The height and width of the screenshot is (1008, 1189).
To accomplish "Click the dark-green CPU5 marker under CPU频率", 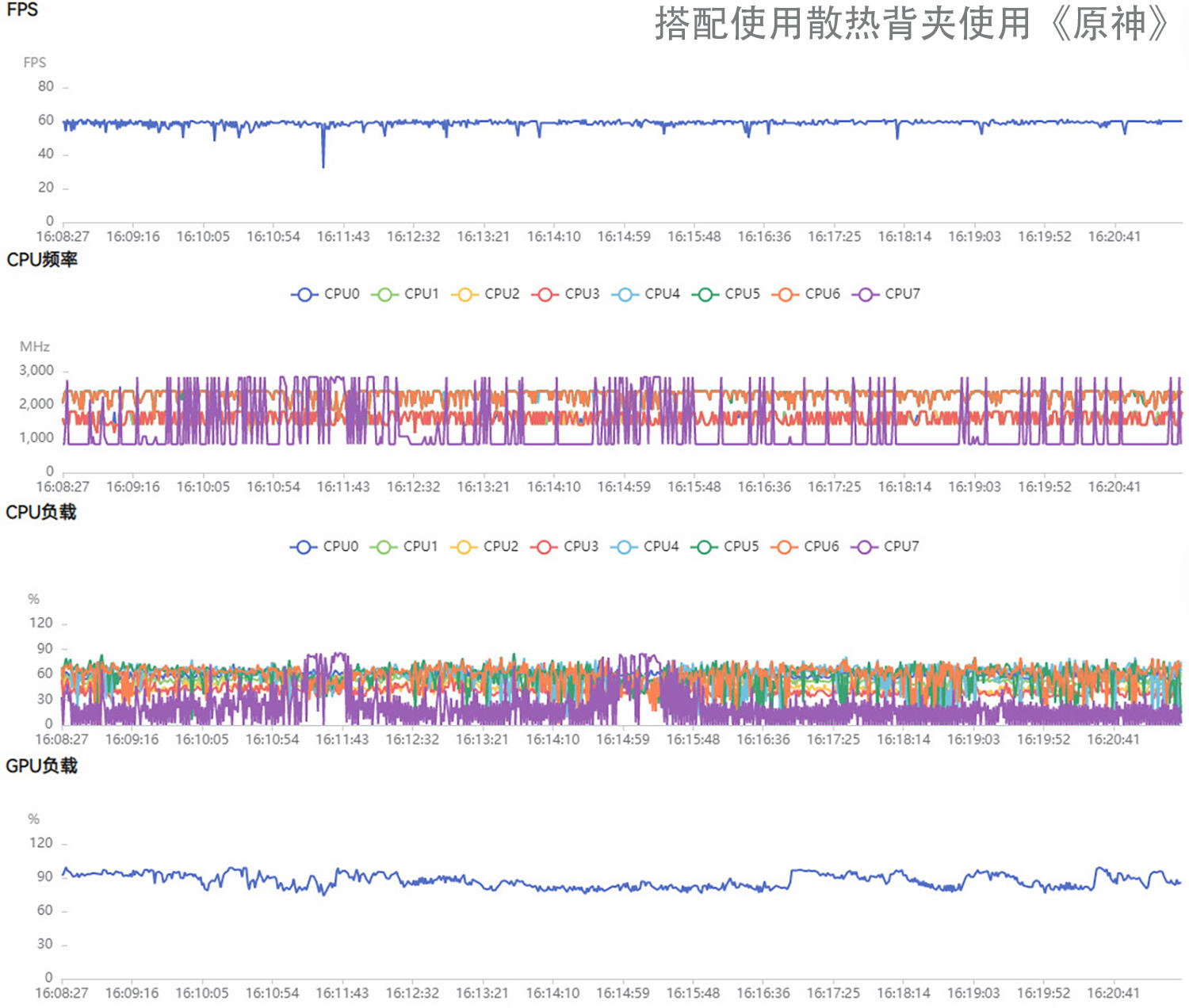I will [706, 293].
